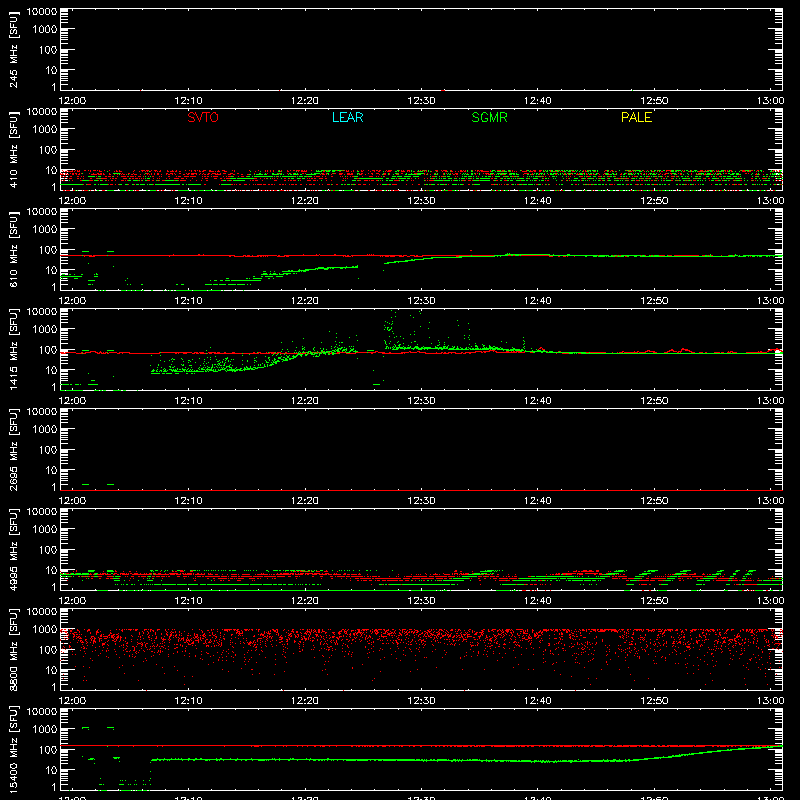Click the red SVTO station label
The width and height of the screenshot is (800, 800).
[x=203, y=117]
